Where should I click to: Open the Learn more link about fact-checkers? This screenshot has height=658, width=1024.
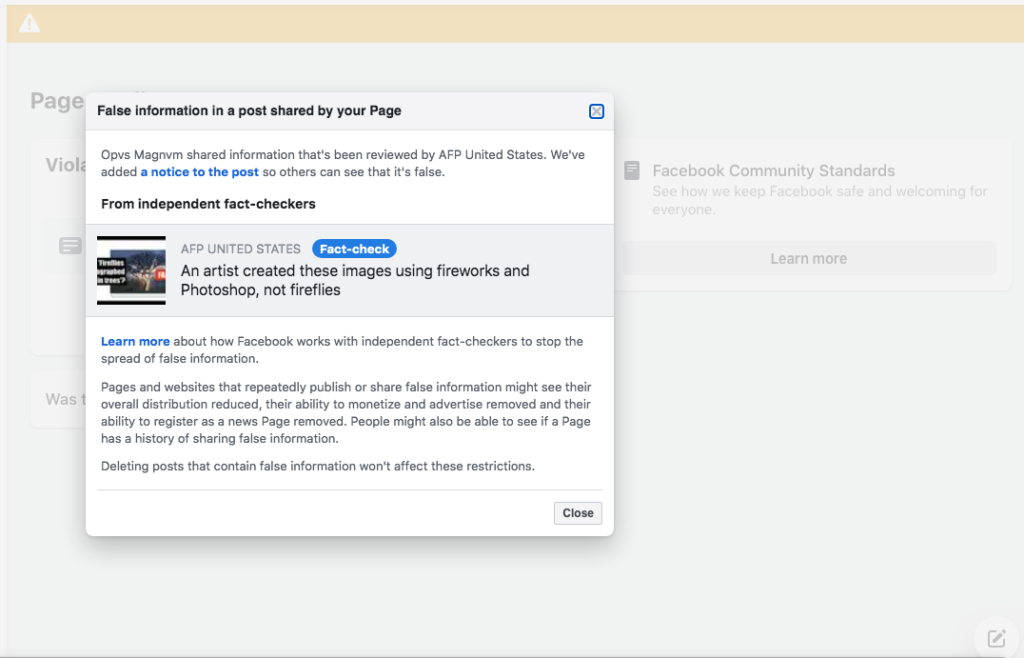[x=135, y=341]
